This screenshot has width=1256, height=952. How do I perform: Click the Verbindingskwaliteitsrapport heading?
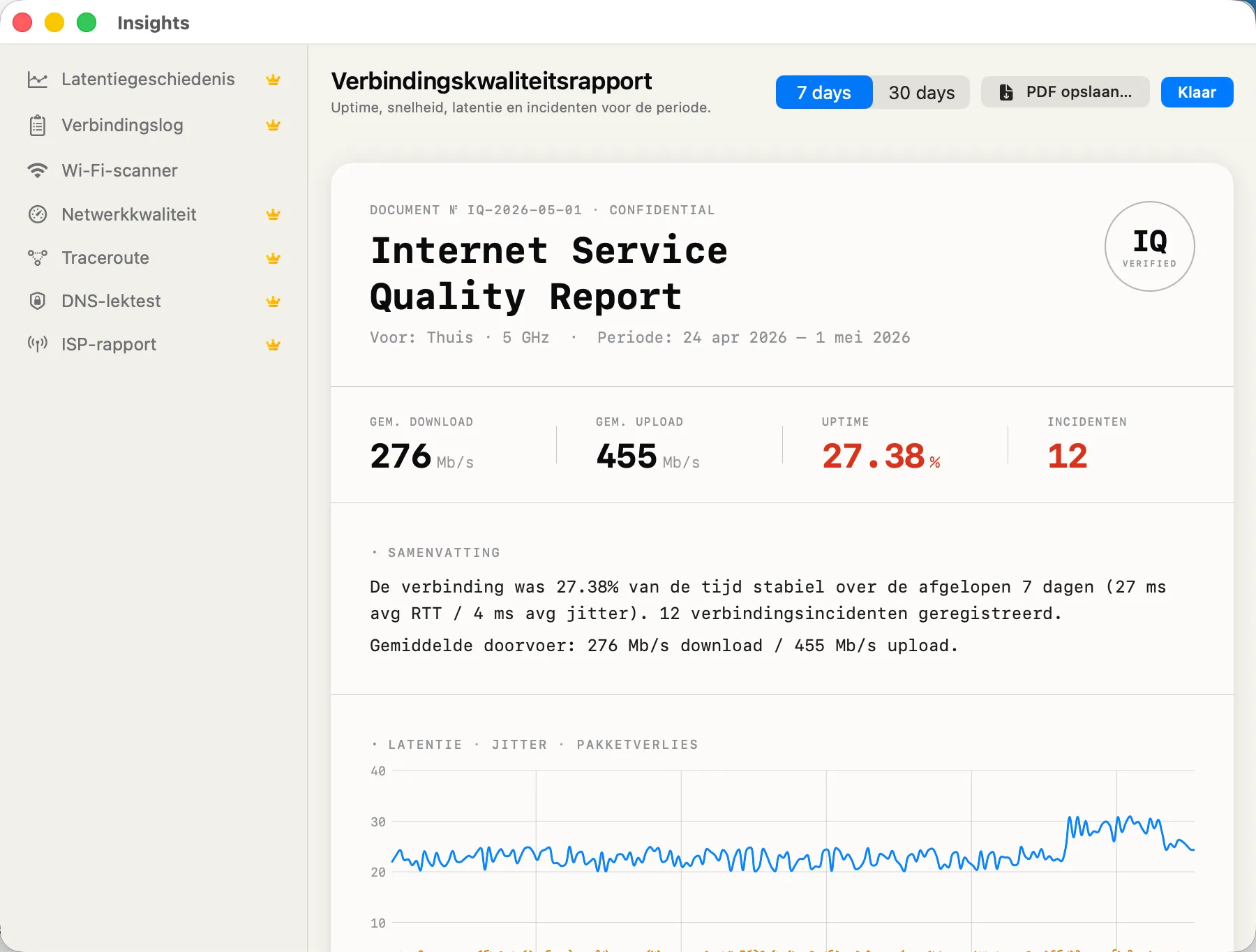(x=491, y=81)
